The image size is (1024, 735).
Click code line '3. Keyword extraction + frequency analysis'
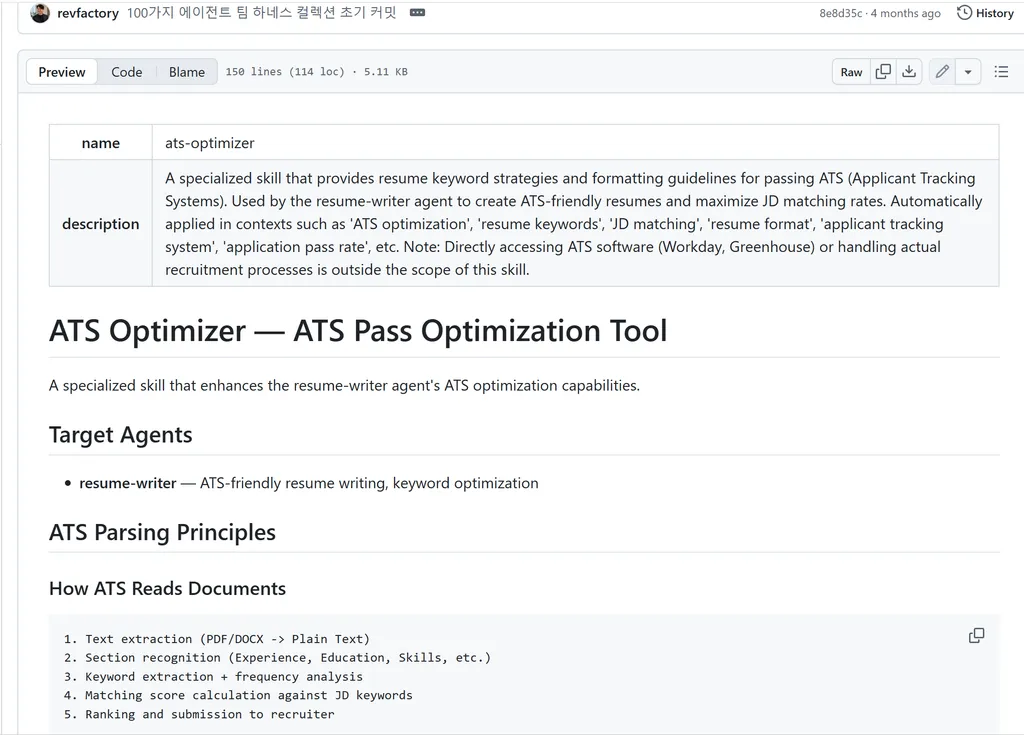click(x=213, y=677)
